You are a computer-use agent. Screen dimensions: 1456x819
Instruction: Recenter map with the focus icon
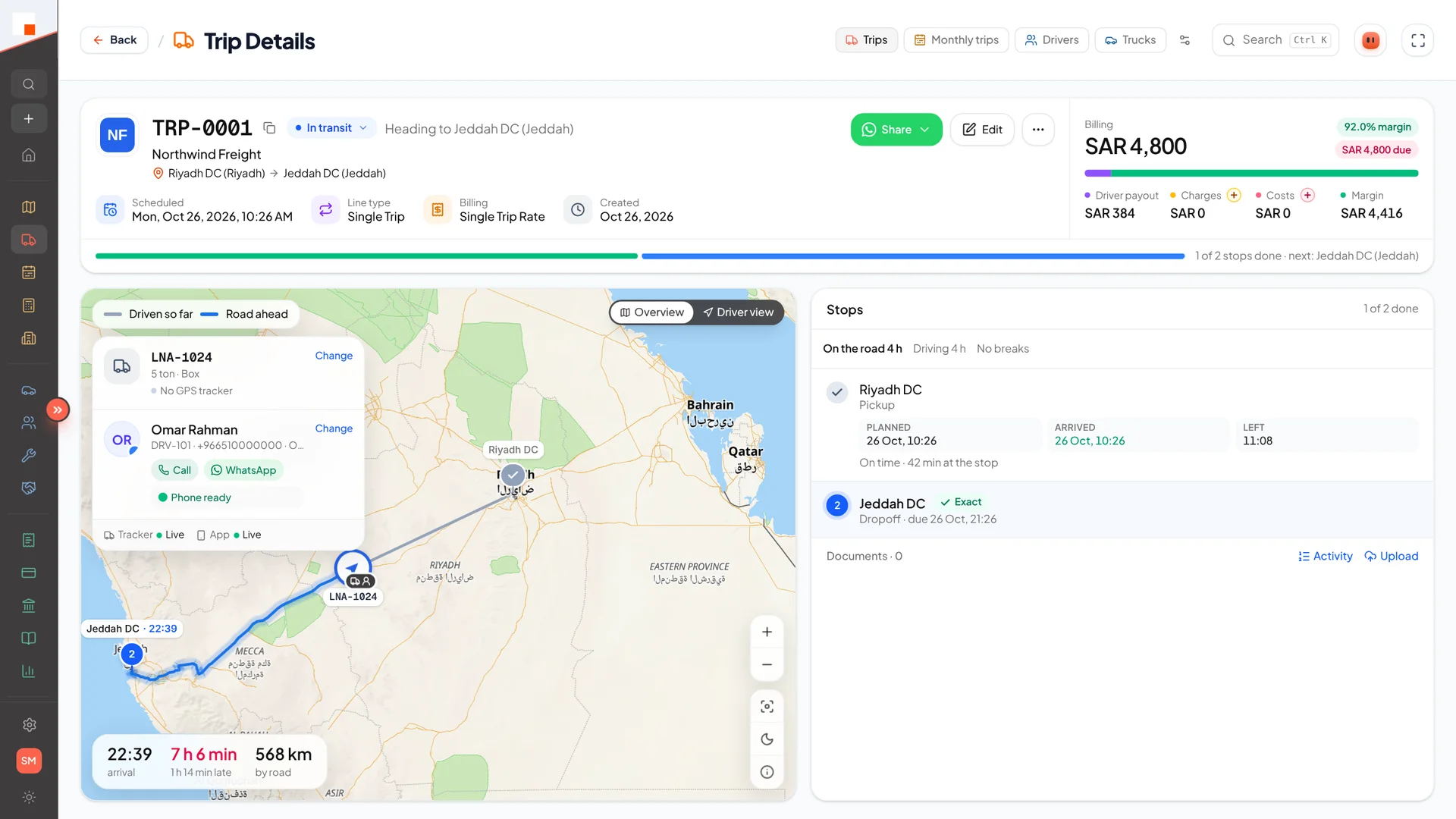pos(767,707)
